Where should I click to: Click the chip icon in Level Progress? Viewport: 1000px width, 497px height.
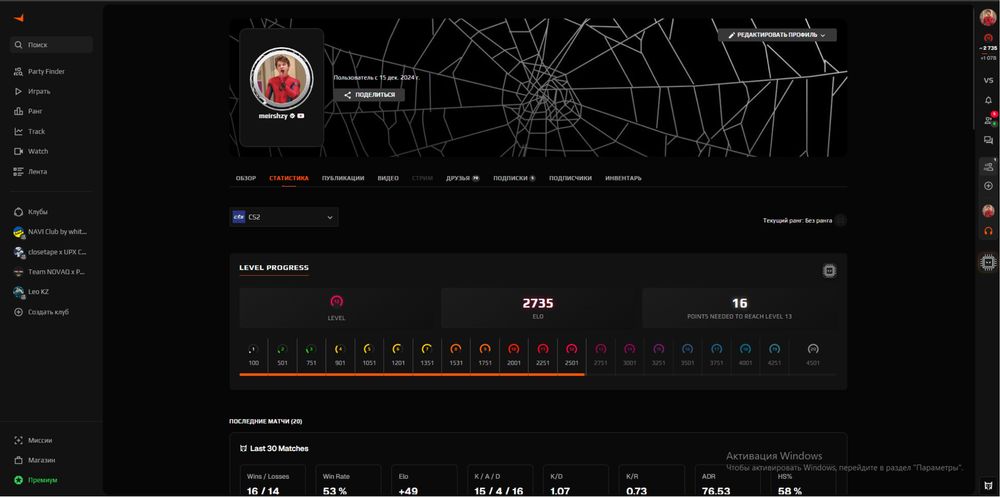tap(829, 271)
